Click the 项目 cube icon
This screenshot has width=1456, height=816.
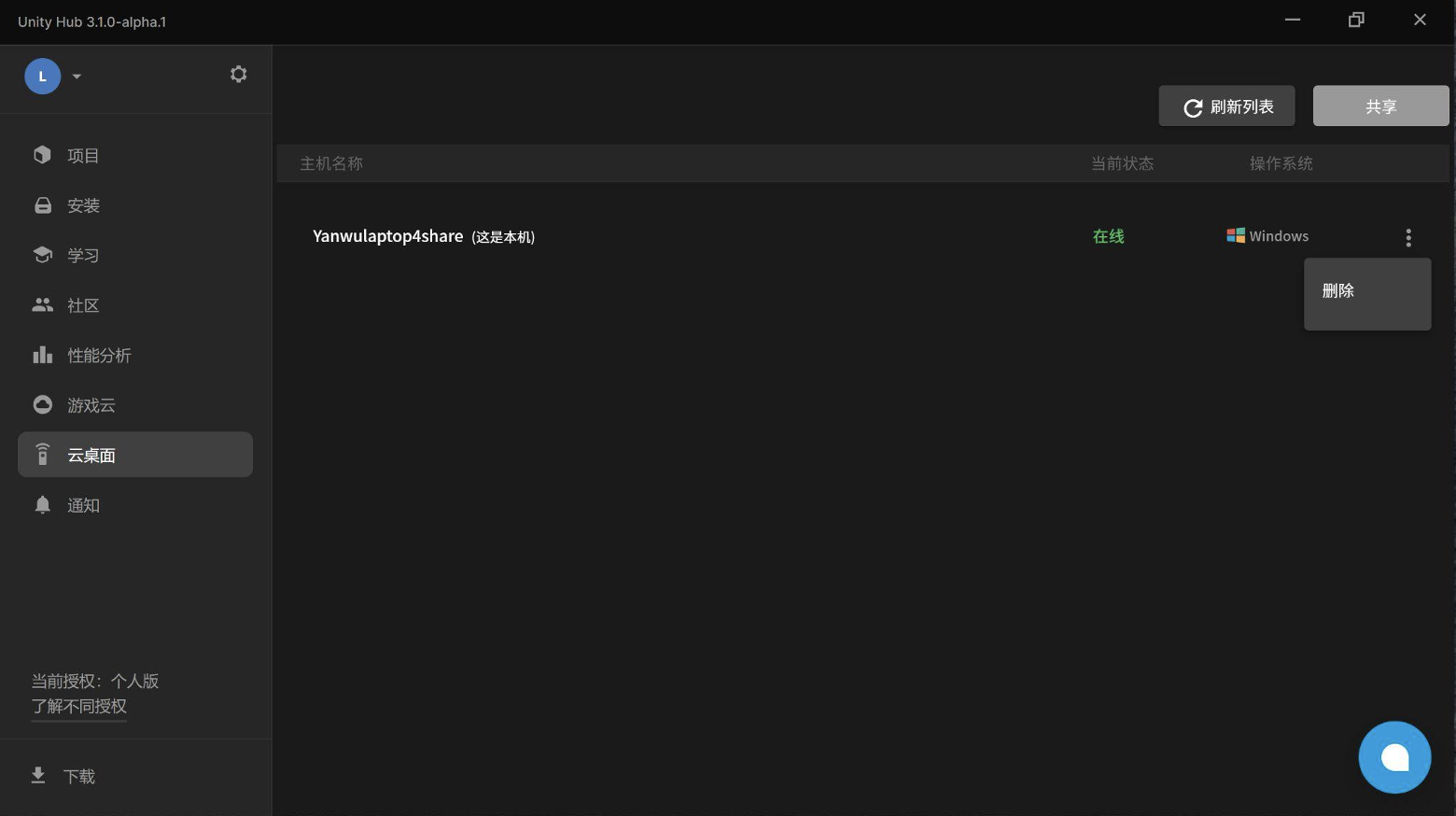tap(42, 155)
